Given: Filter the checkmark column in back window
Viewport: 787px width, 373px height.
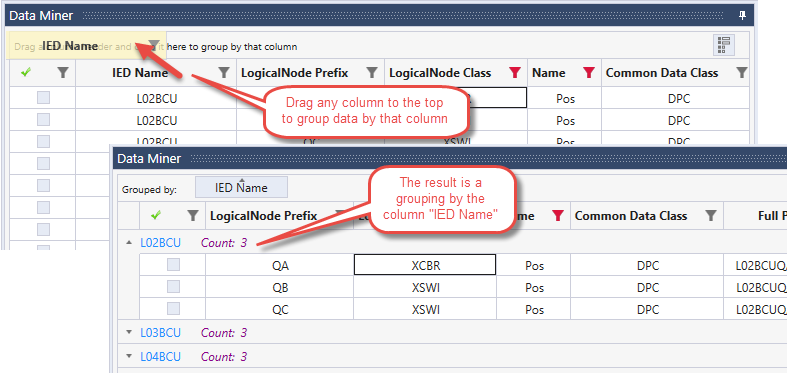Looking at the screenshot, I should (x=62, y=73).
